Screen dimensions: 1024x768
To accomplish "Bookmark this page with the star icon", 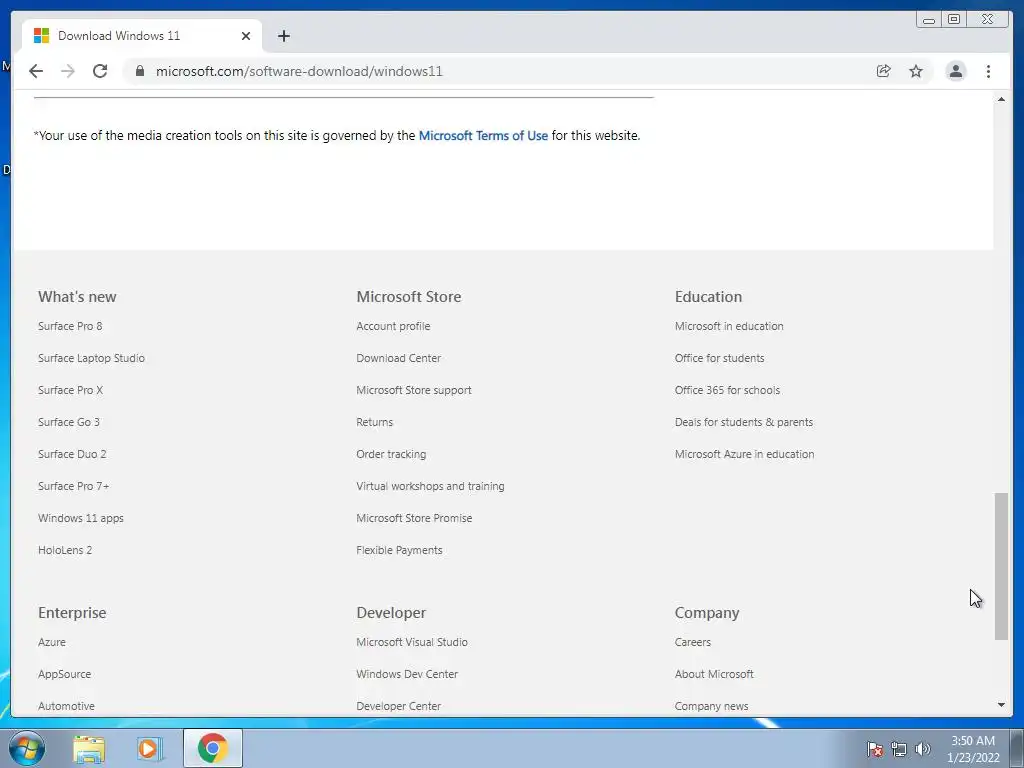I will coord(916,71).
